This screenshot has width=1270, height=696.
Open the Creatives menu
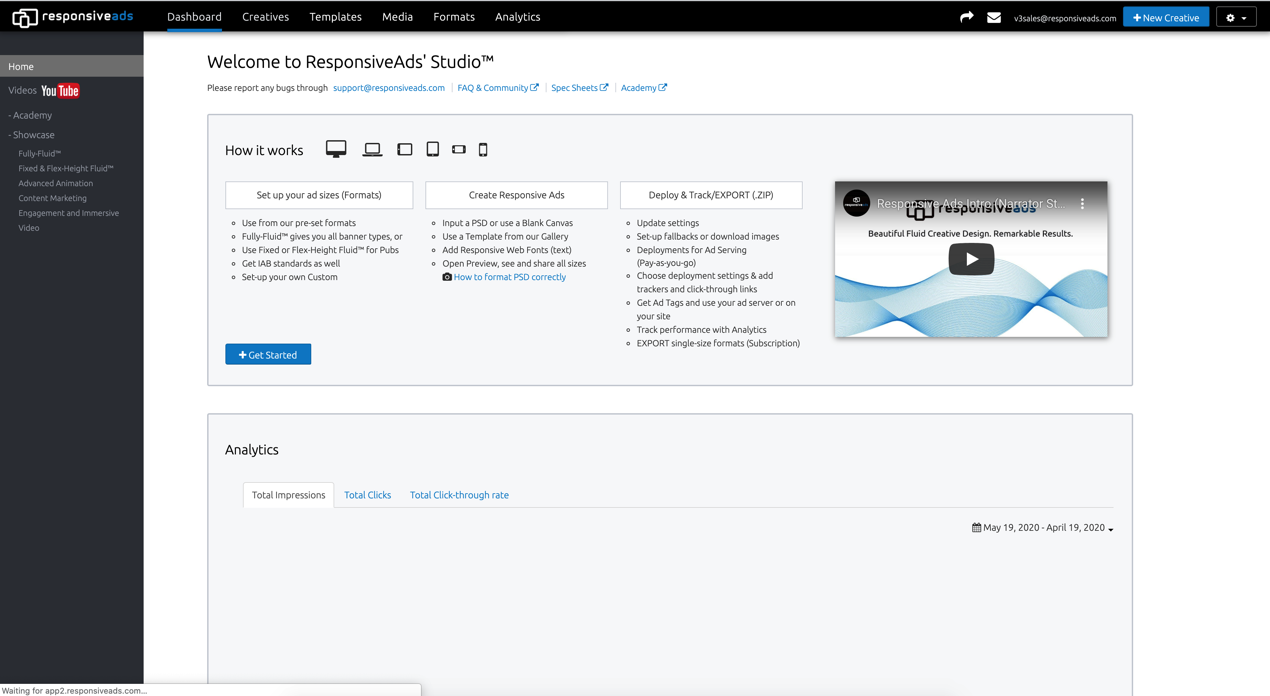pyautogui.click(x=265, y=17)
